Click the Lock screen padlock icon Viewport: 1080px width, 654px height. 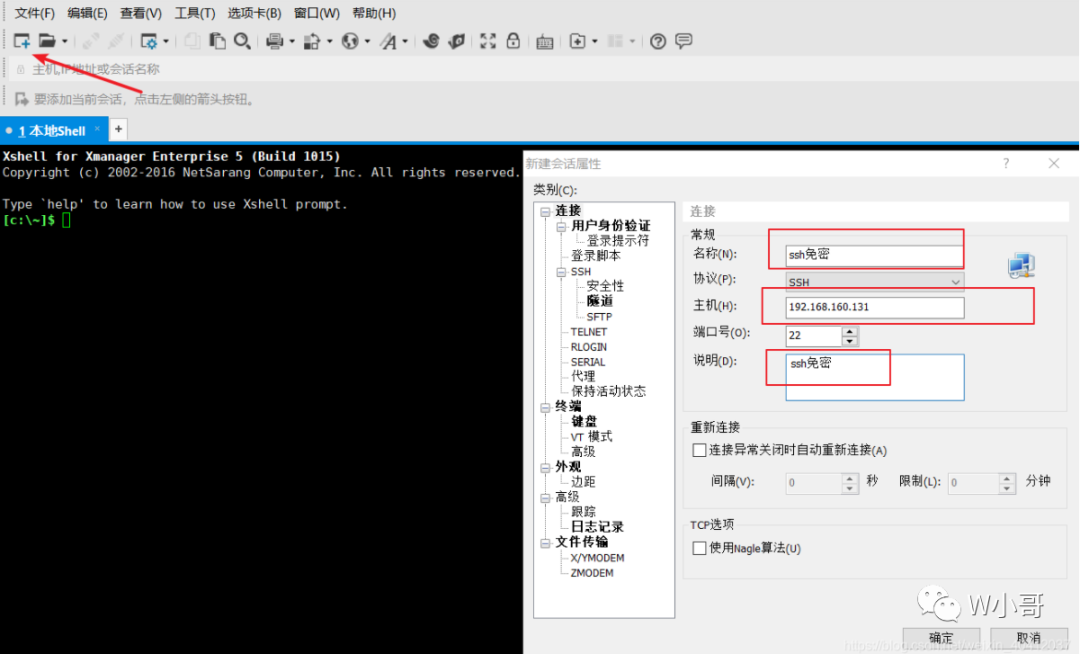click(x=513, y=41)
